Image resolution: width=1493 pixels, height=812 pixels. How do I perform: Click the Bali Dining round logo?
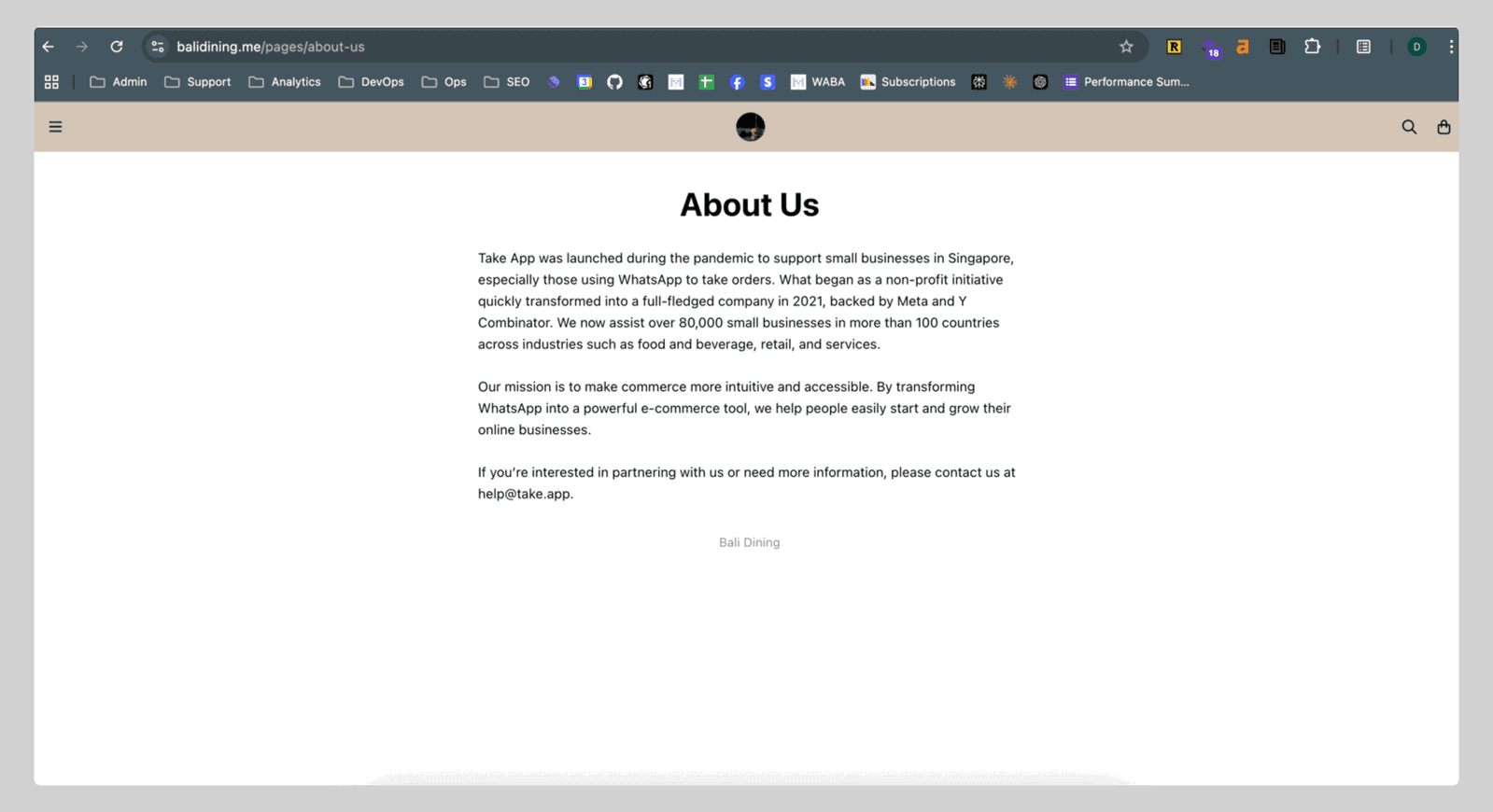pyautogui.click(x=750, y=127)
